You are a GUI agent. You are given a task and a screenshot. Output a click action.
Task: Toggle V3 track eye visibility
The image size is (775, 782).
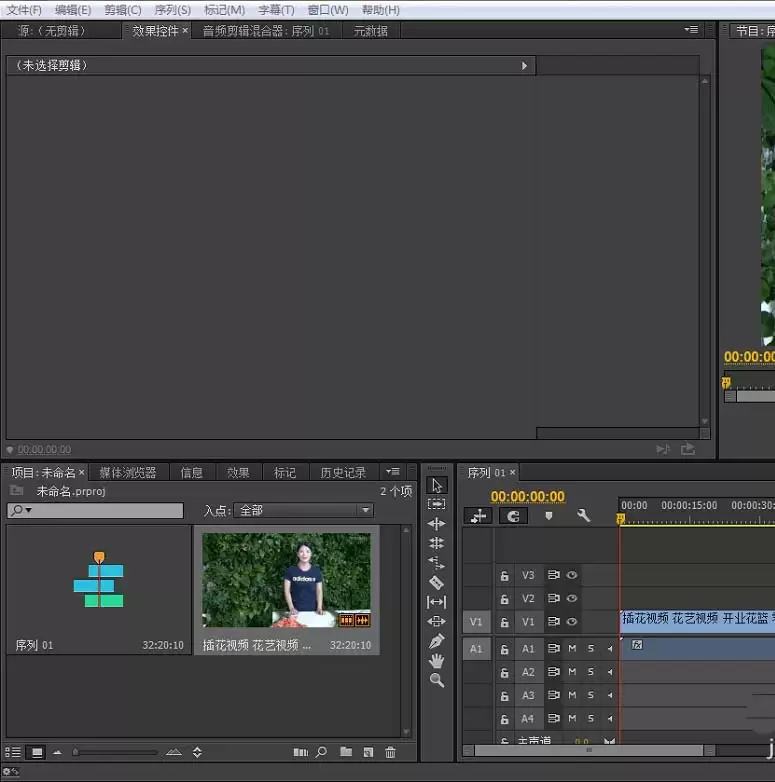pos(572,576)
